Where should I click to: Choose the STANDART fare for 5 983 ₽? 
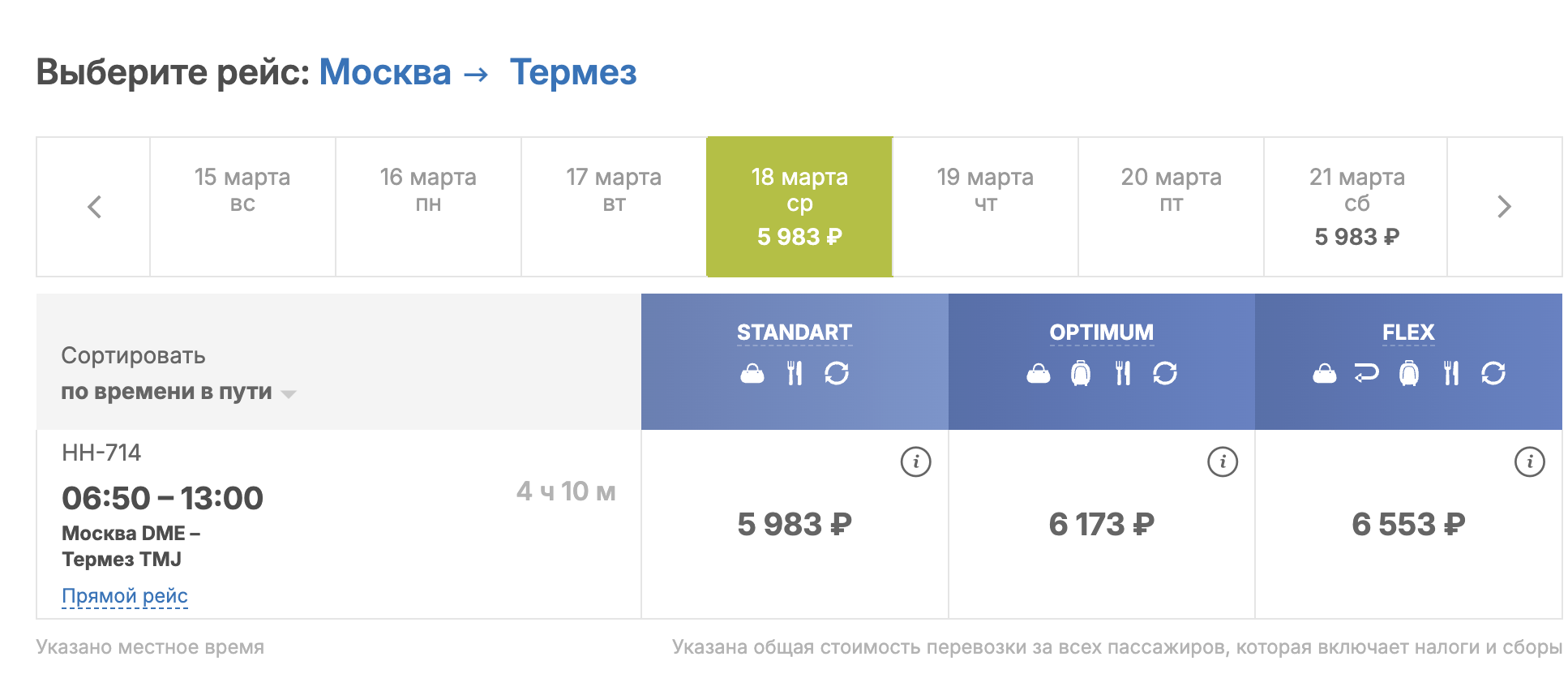[795, 525]
